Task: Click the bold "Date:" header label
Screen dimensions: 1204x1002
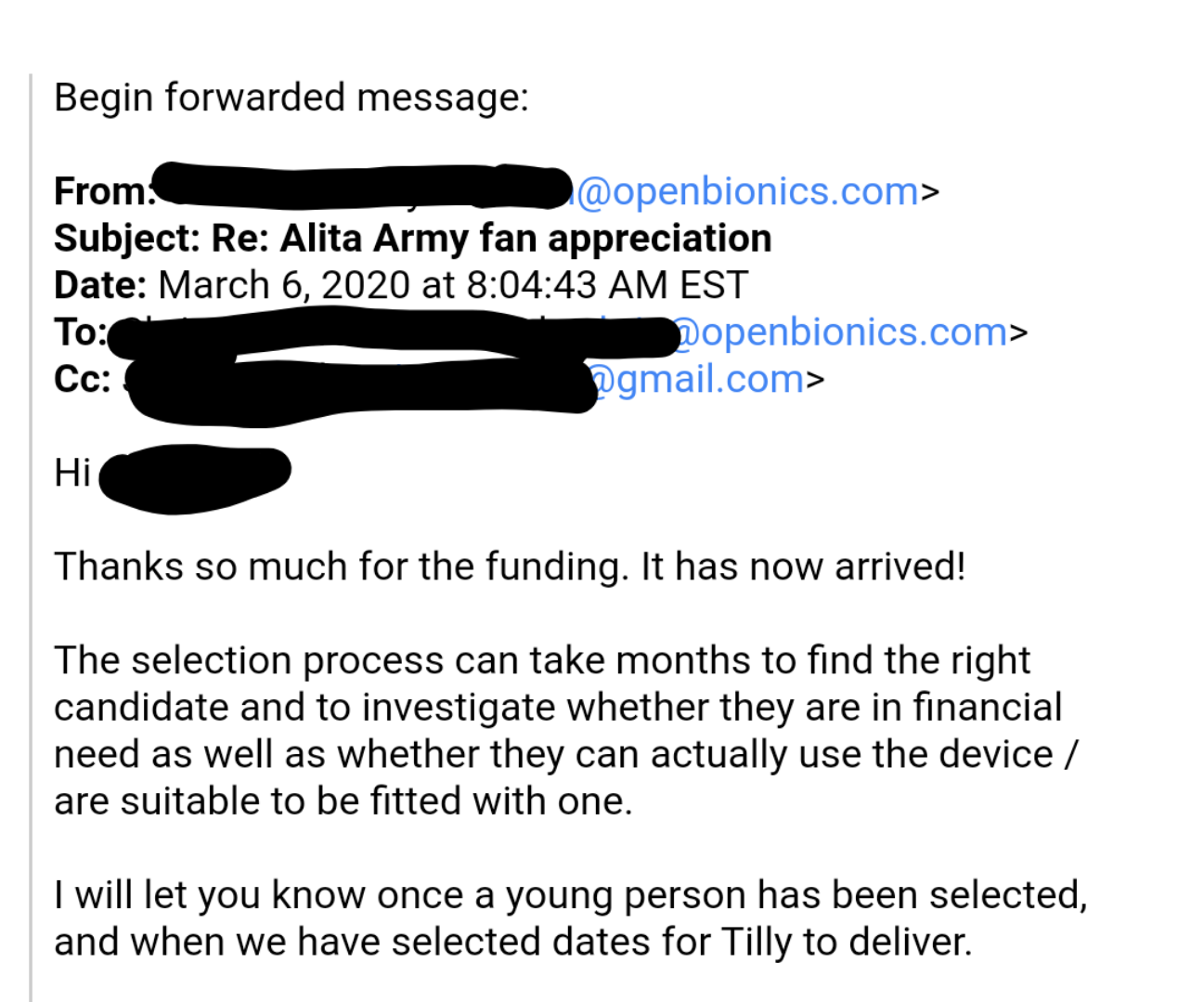Action: click(100, 284)
